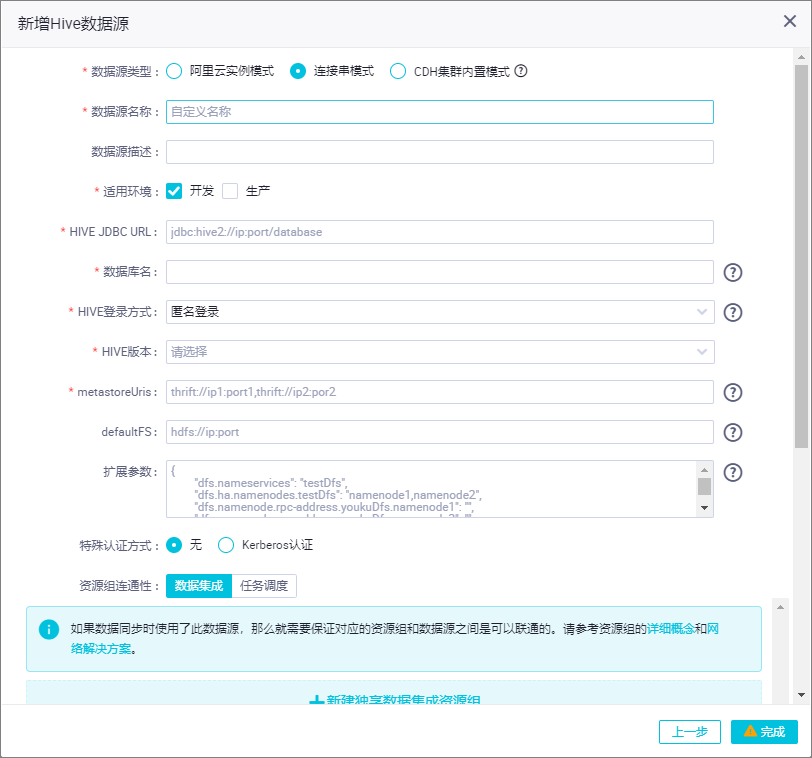Image resolution: width=812 pixels, height=758 pixels.
Task: Focus the metastoreUris input field
Action: [x=440, y=392]
